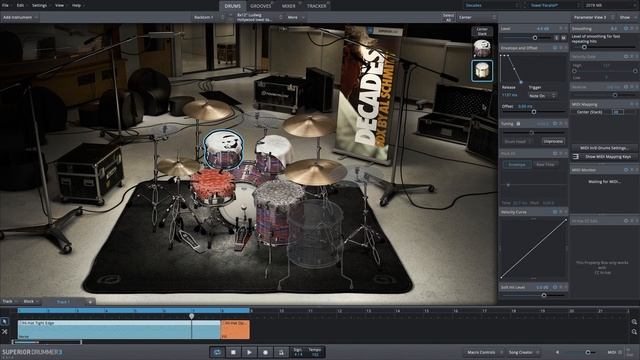This screenshot has height=360, width=640.
Task: Toggle the MIDI Monitor power icon
Action: (x=626, y=170)
